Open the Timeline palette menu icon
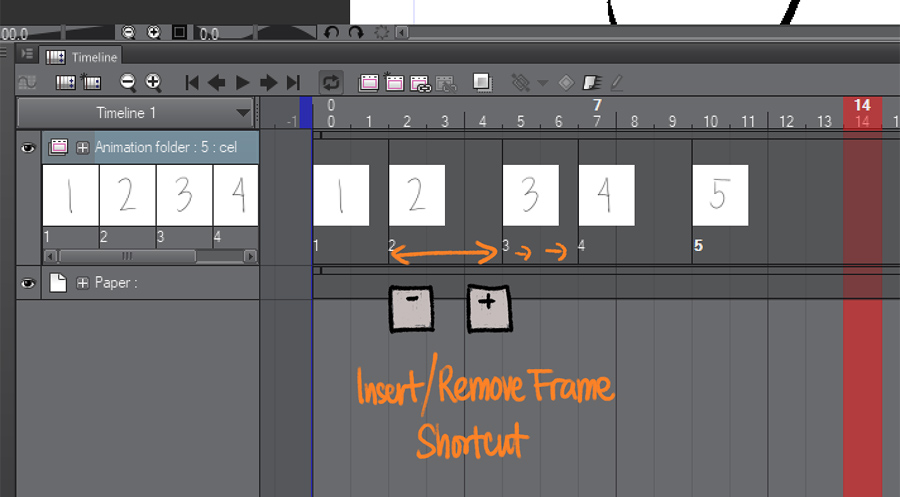 click(27, 54)
